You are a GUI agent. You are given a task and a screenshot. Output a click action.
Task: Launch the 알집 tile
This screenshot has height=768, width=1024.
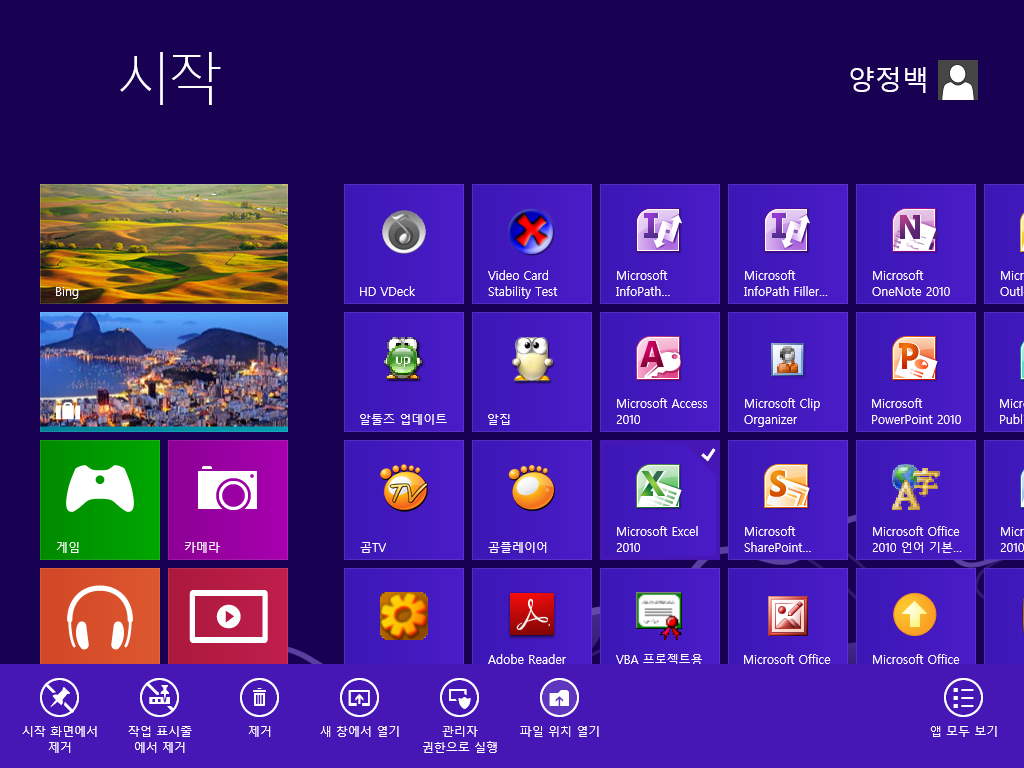[x=532, y=372]
